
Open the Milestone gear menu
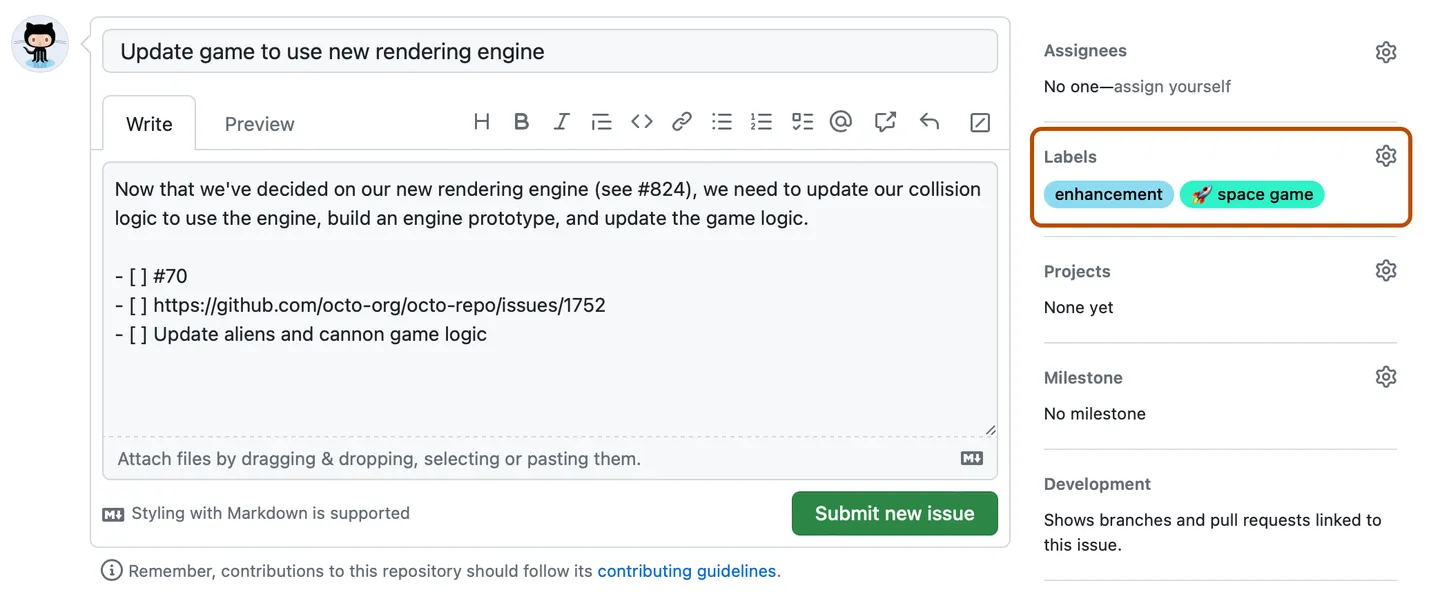(x=1385, y=377)
